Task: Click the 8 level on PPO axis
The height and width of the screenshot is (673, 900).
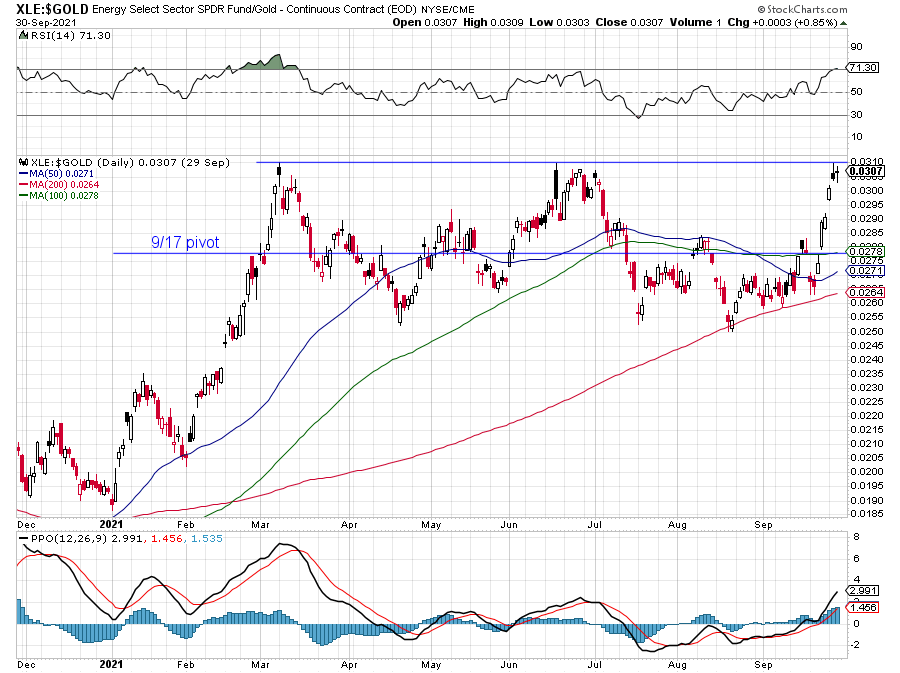Action: click(x=856, y=537)
